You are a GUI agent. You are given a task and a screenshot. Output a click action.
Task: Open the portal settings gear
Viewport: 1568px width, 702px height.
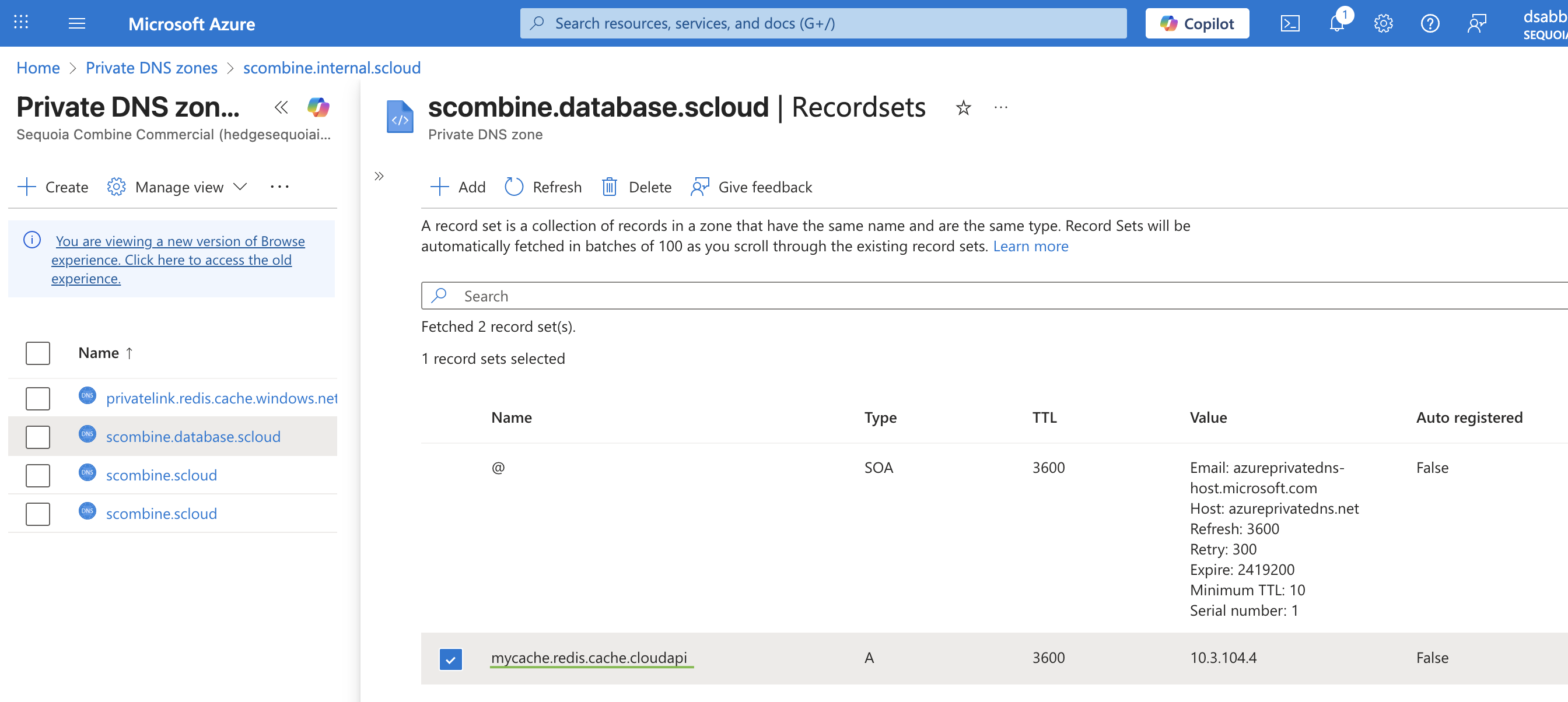point(1383,23)
